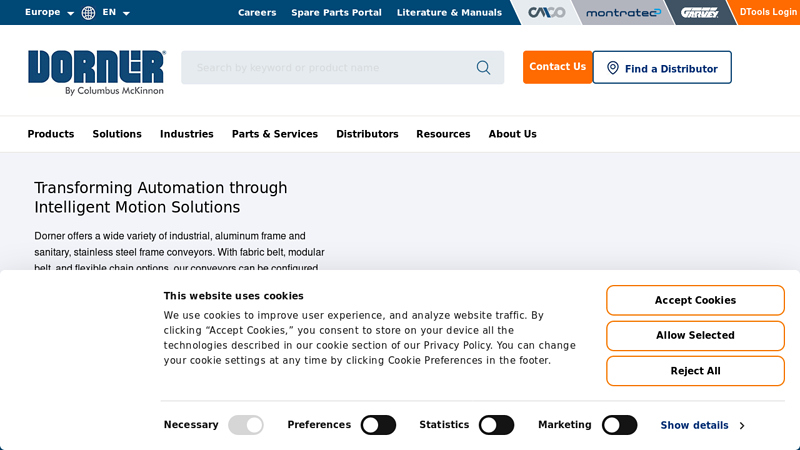Expand the Europe region dropdown
Screen dimensions: 800x450
coord(49,13)
